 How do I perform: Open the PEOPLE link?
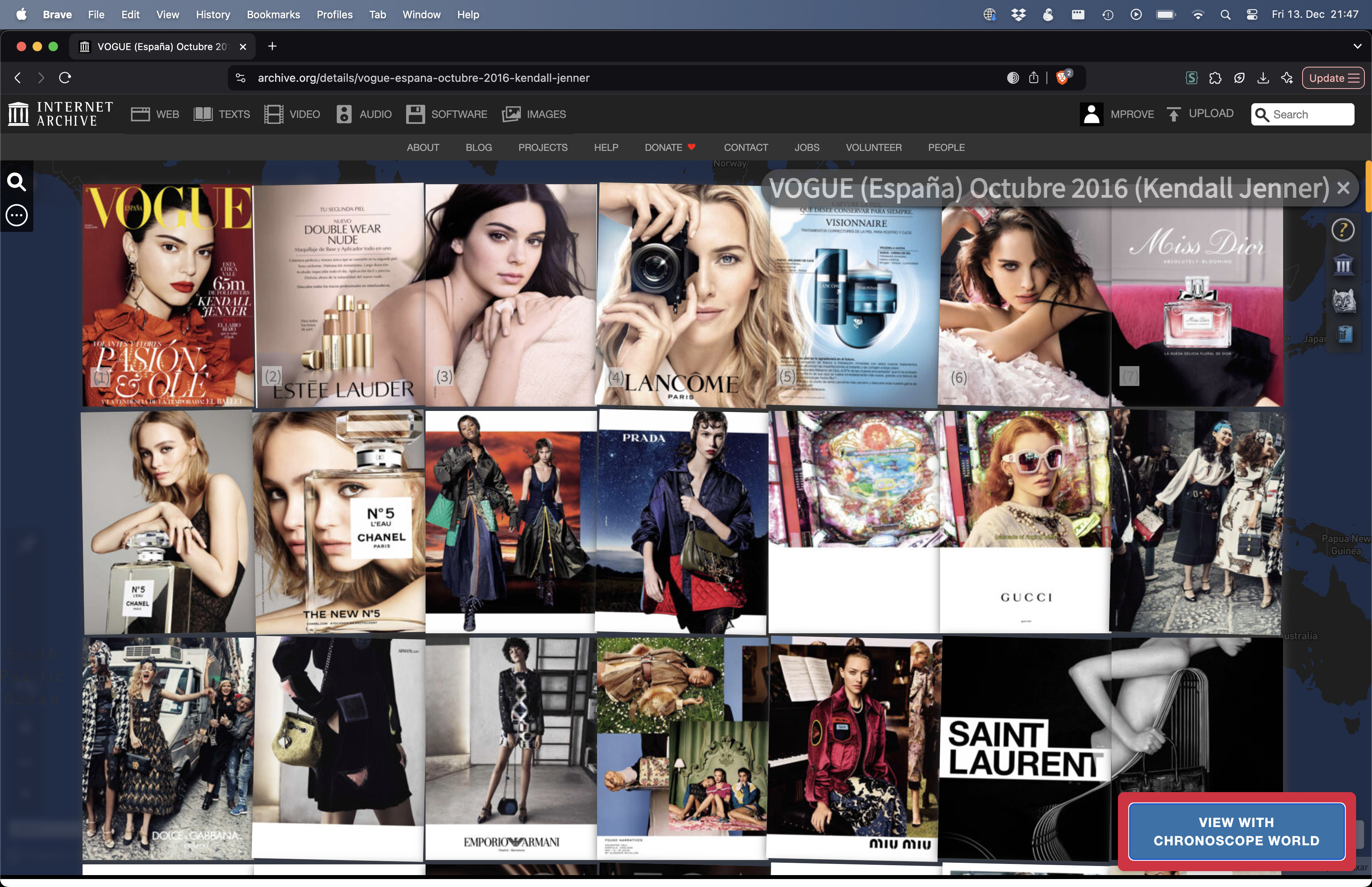coord(946,147)
